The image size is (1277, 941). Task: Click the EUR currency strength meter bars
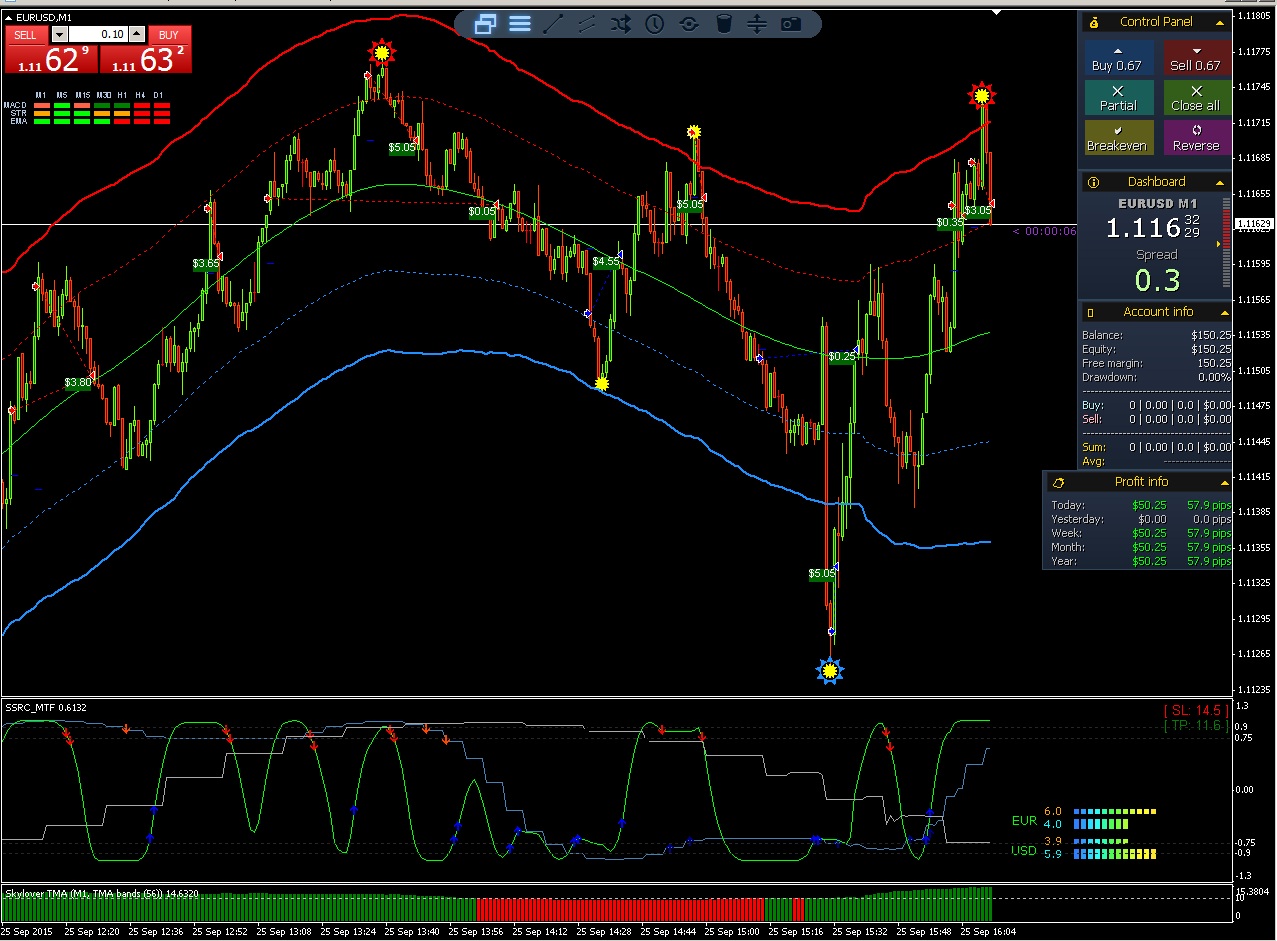[1114, 818]
